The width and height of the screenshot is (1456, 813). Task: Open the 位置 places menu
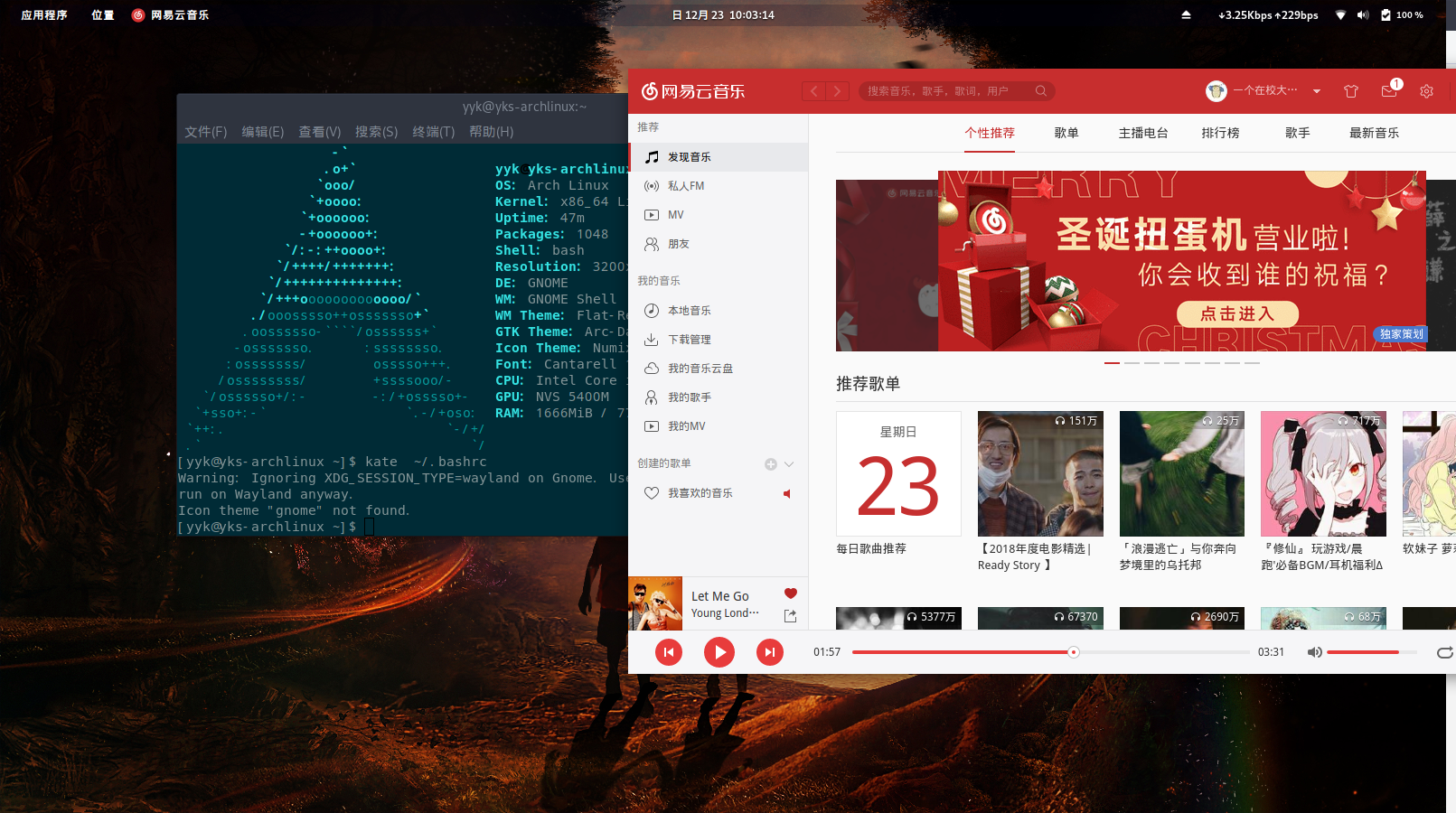click(x=103, y=15)
